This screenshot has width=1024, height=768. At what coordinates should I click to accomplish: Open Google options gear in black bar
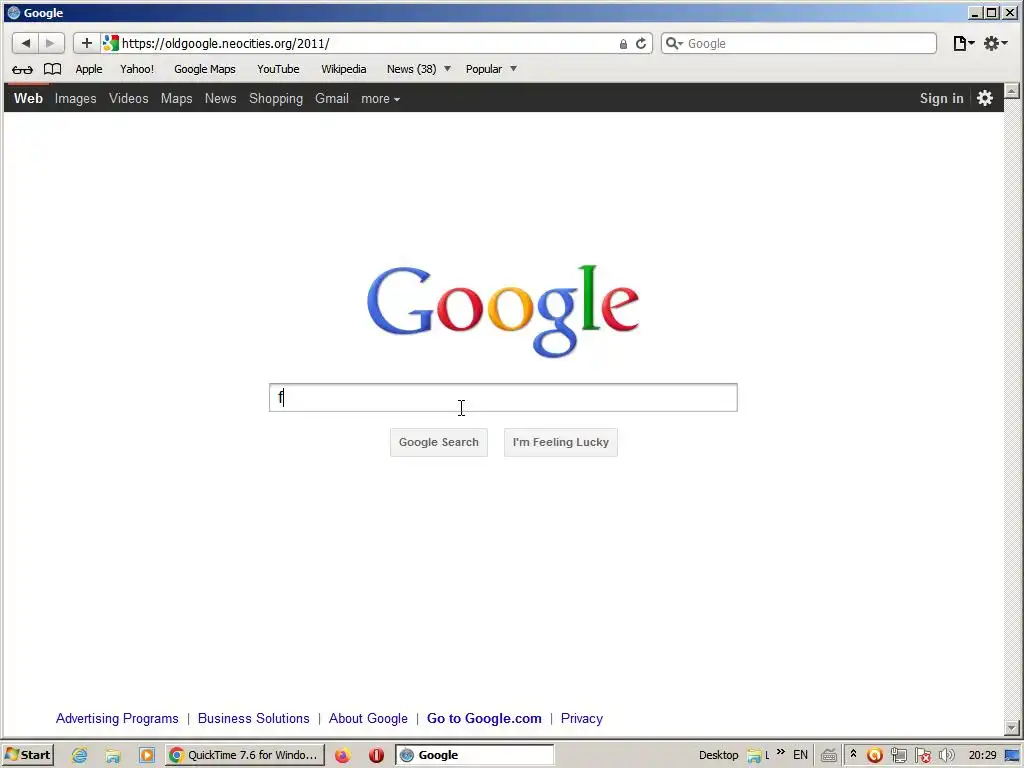tap(985, 98)
